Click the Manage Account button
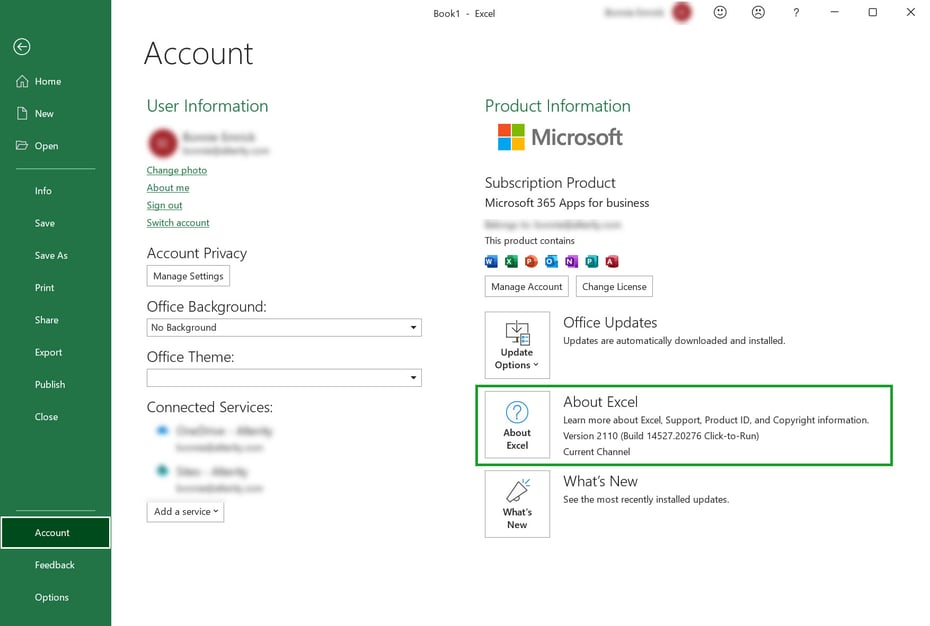 (526, 286)
